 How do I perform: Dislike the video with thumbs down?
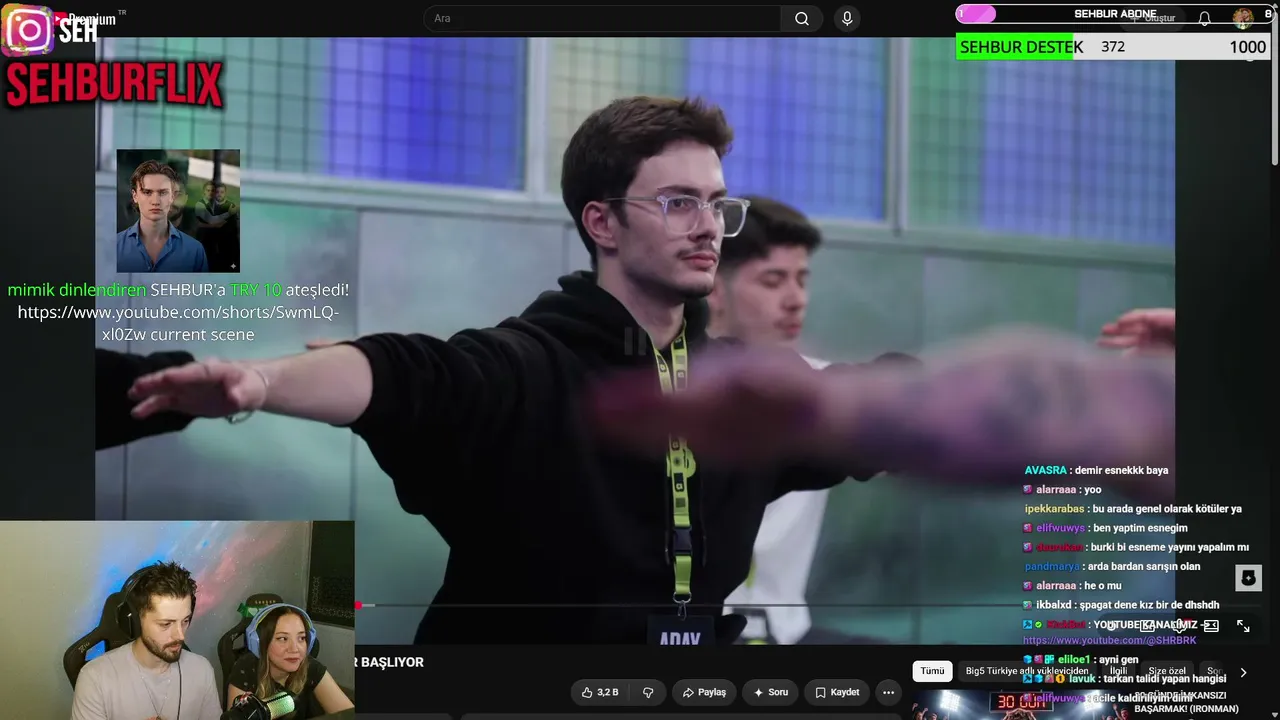(648, 692)
